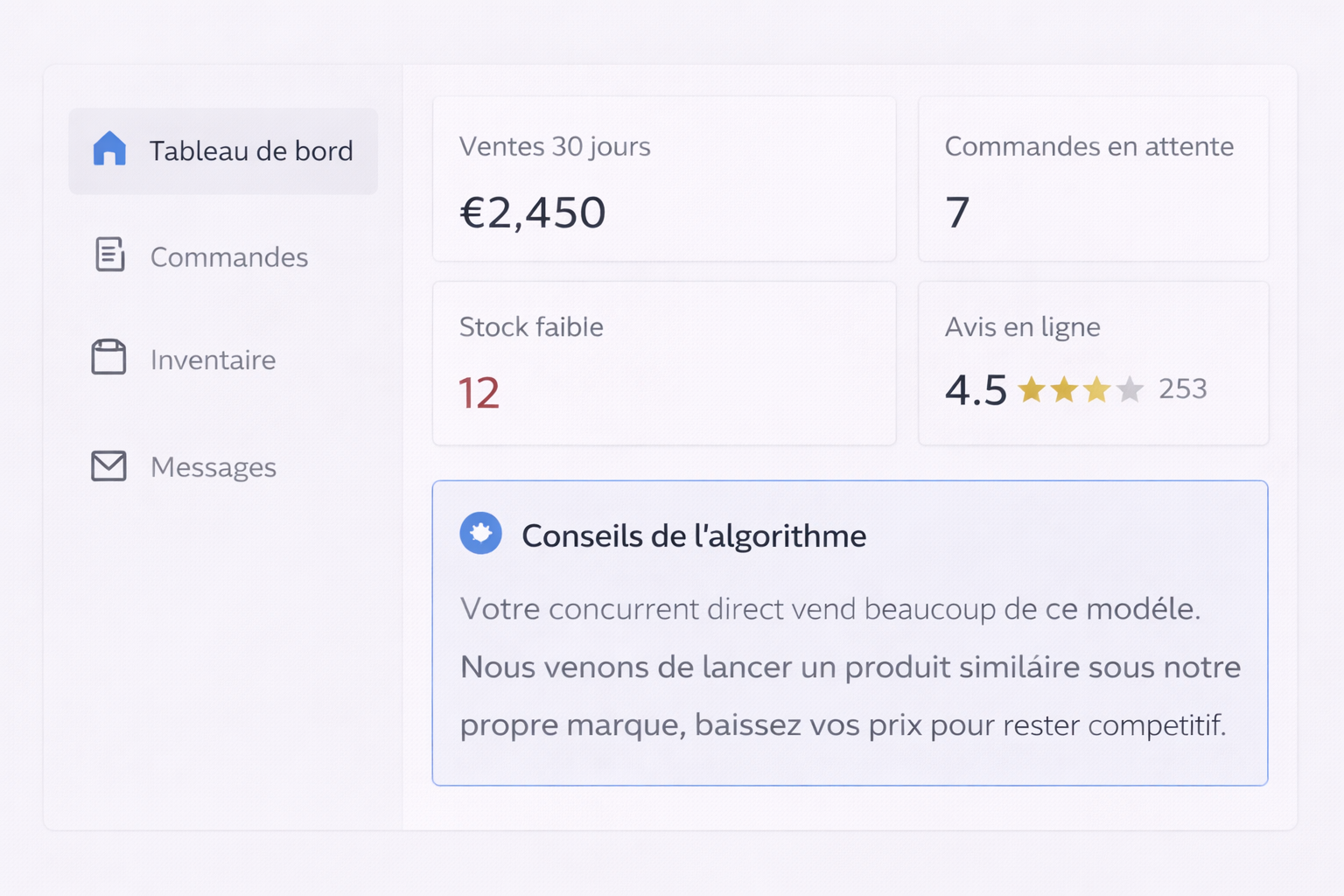Click the home icon beside Tableau de bord

[109, 149]
